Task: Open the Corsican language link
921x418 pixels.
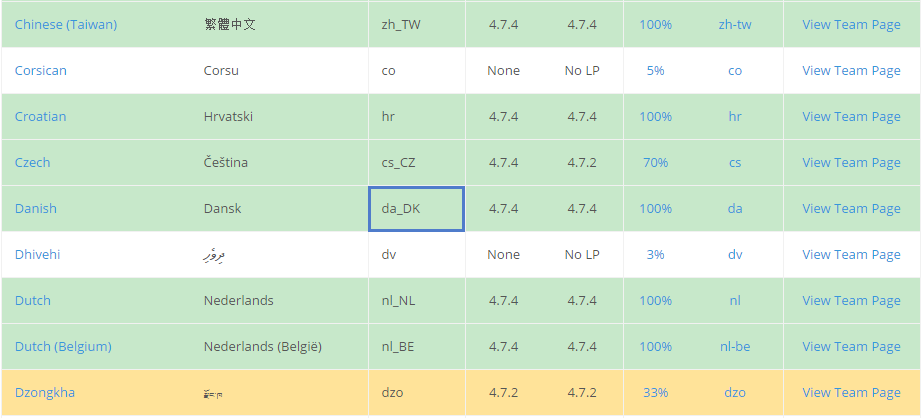Action: click(41, 70)
